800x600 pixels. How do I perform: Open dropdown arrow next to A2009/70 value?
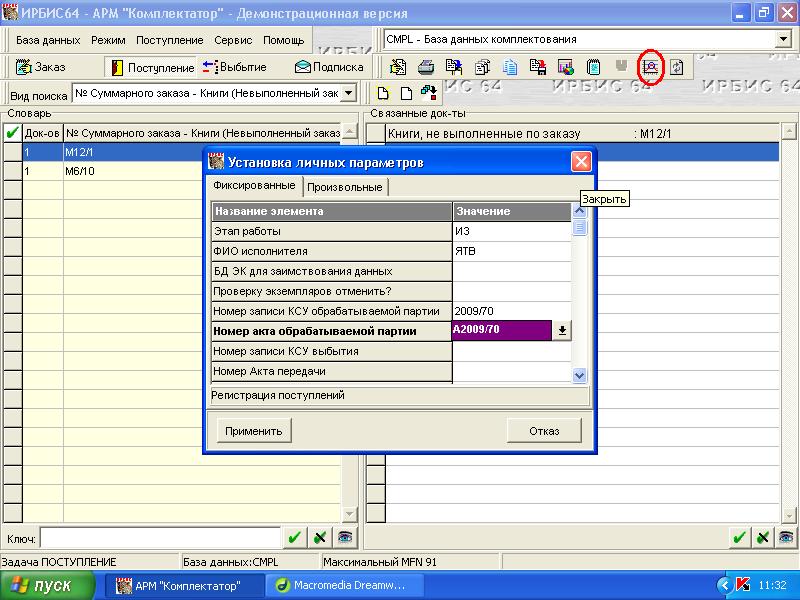(562, 331)
